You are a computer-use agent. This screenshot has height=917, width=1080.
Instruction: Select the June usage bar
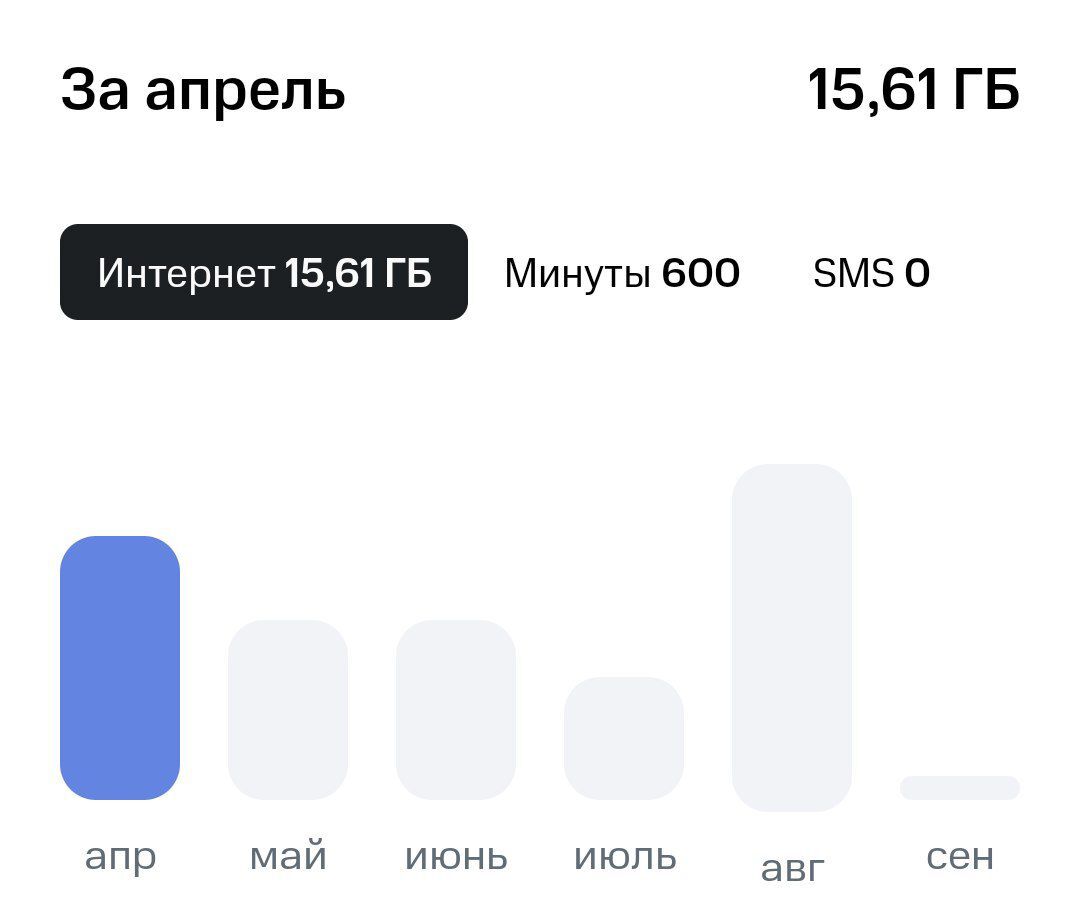coord(456,710)
